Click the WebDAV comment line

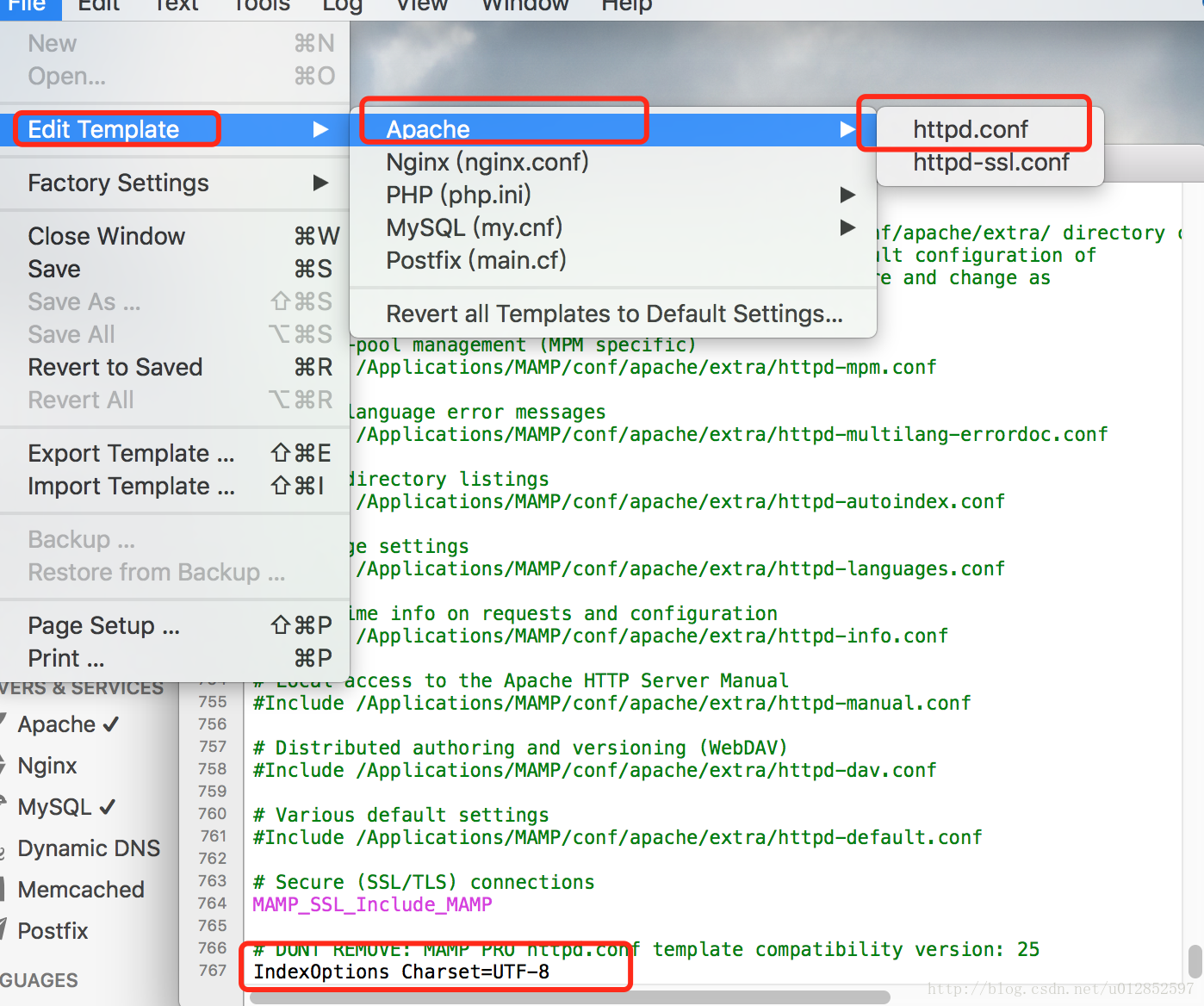520,748
